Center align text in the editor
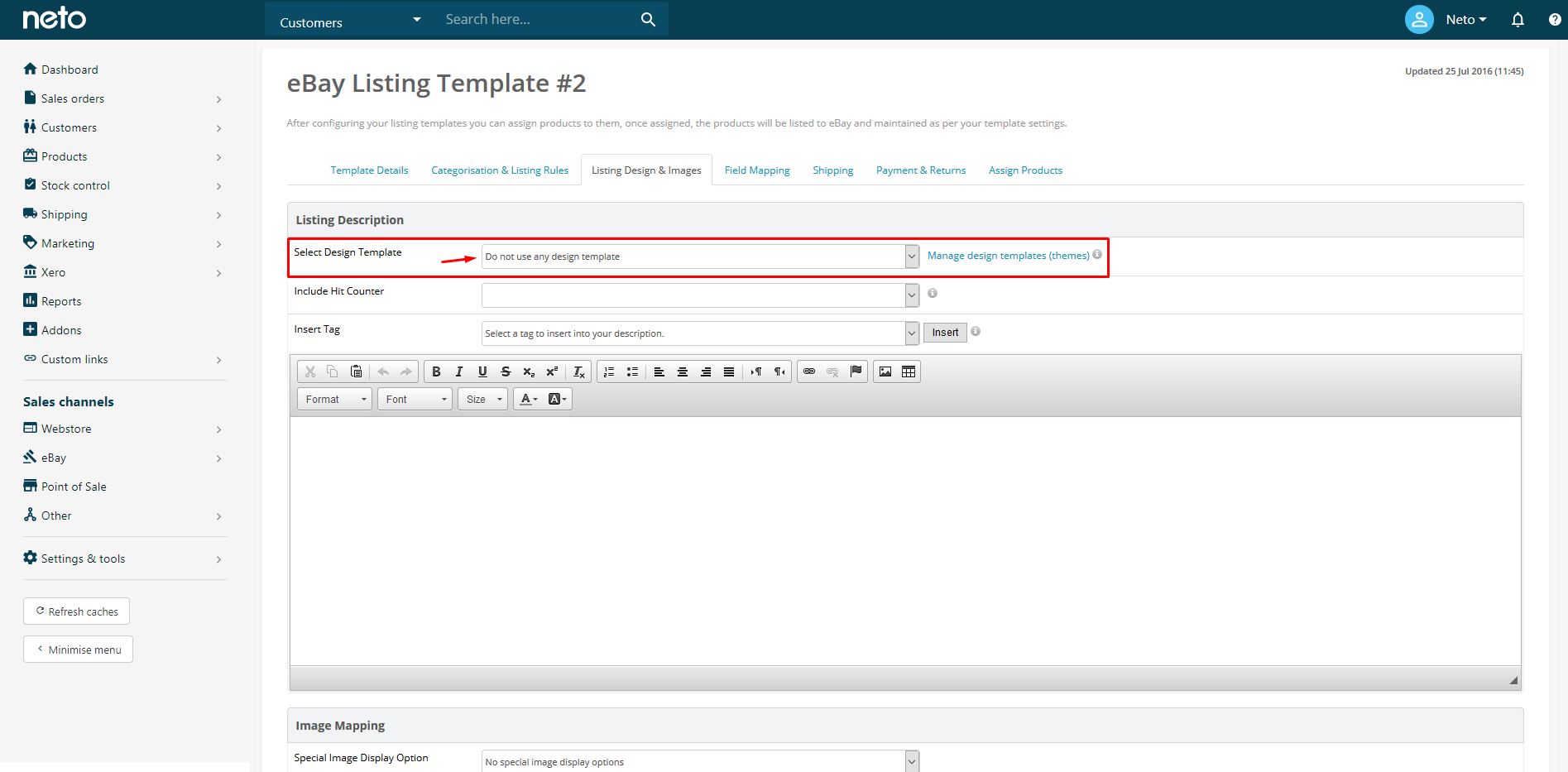The width and height of the screenshot is (1568, 772). (683, 372)
